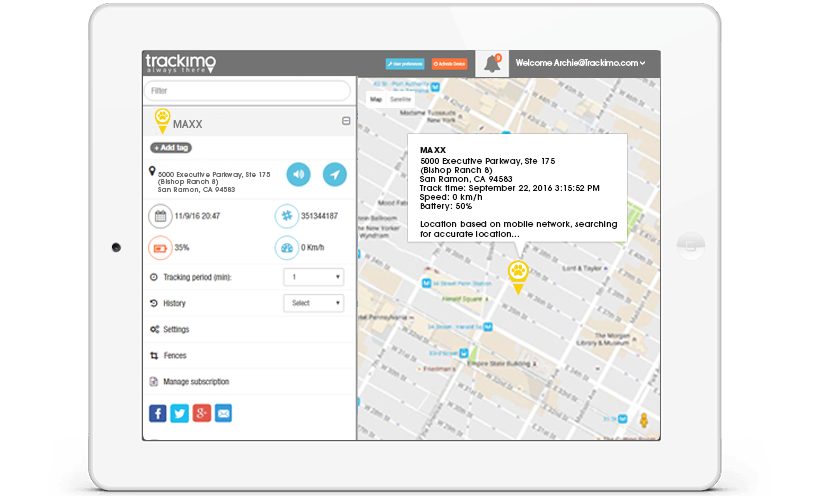This screenshot has height=496, width=821.
Task: Click the History rewind icon
Action: click(154, 303)
